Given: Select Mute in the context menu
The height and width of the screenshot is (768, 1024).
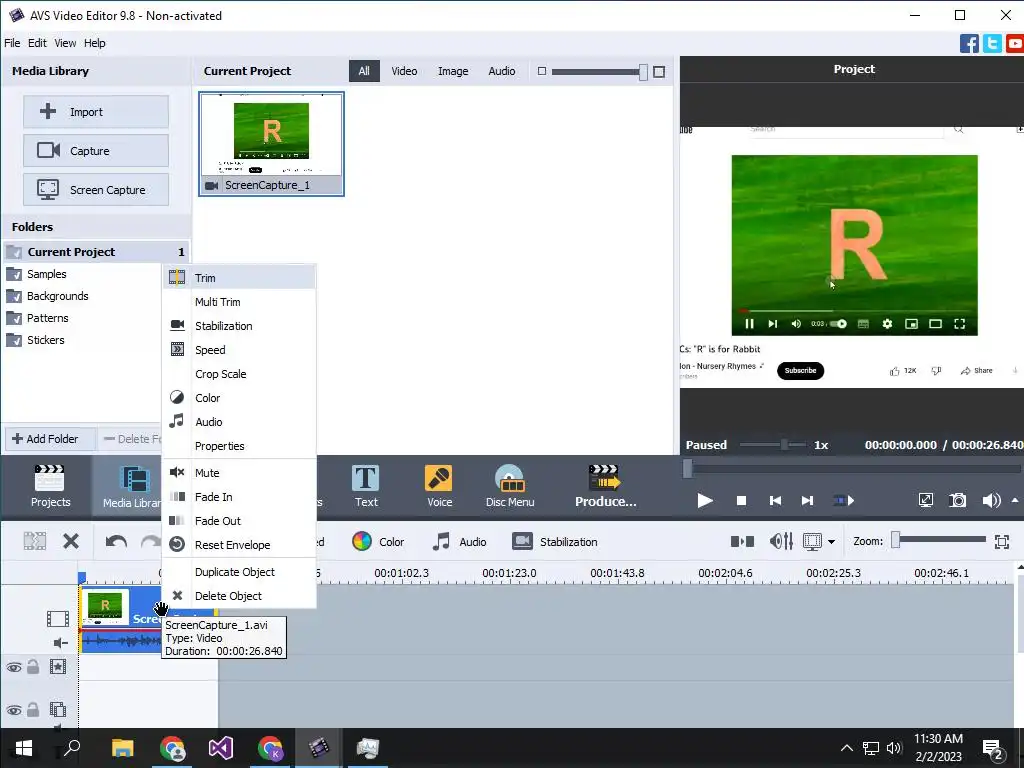Looking at the screenshot, I should (x=239, y=473).
